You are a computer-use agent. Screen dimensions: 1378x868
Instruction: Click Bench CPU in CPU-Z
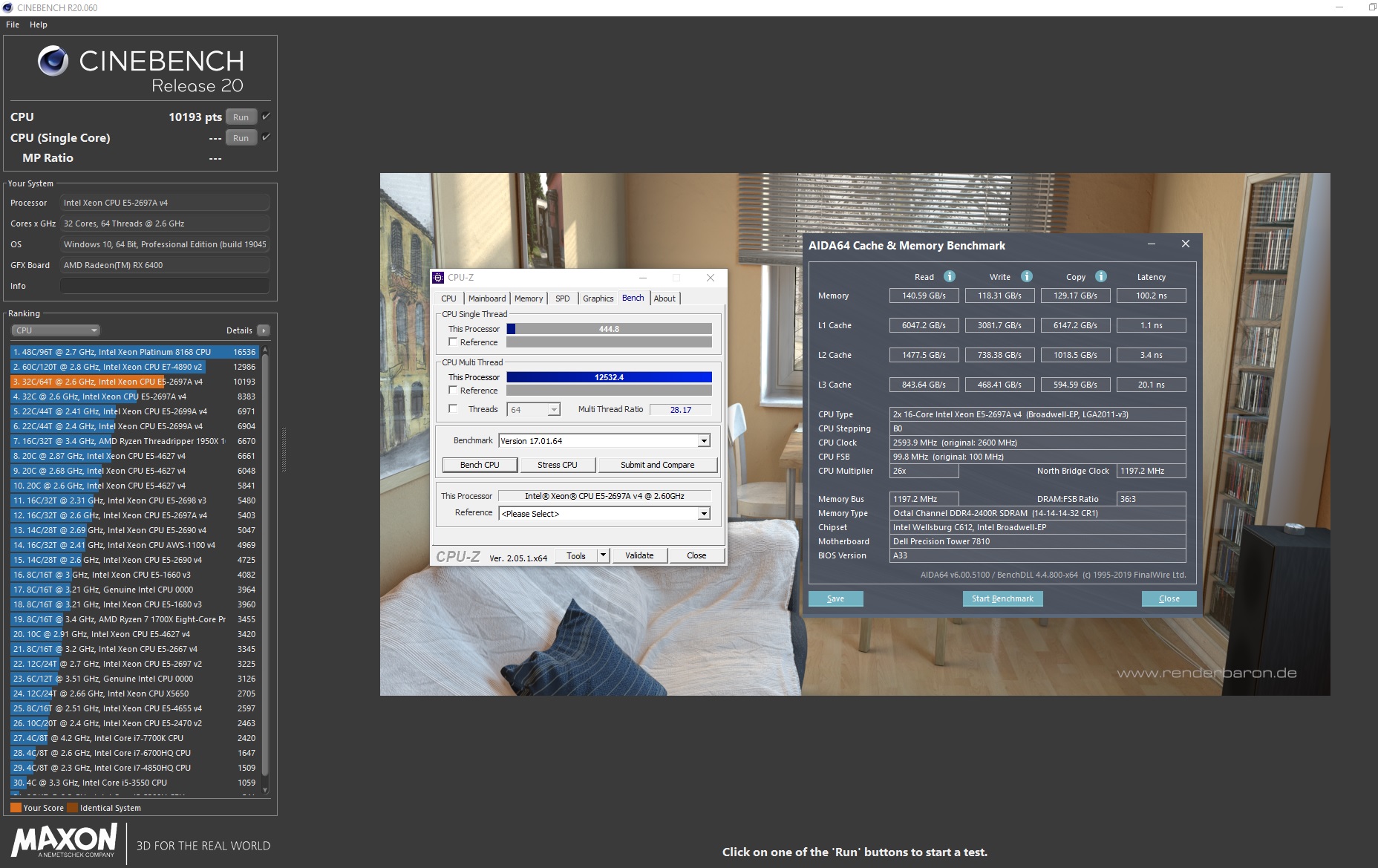tap(480, 465)
